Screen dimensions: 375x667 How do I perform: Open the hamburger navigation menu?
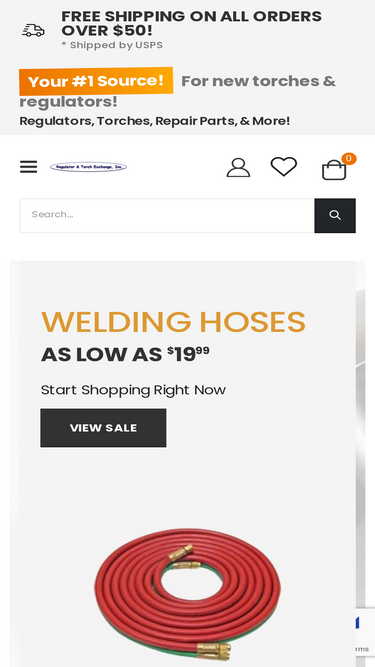pyautogui.click(x=28, y=167)
